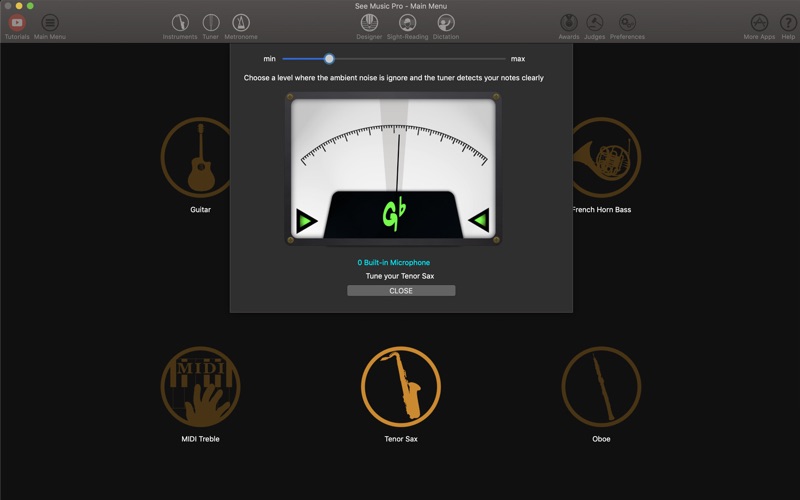800x500 pixels.
Task: Open the Dictation toolbar icon
Action: coord(446,23)
